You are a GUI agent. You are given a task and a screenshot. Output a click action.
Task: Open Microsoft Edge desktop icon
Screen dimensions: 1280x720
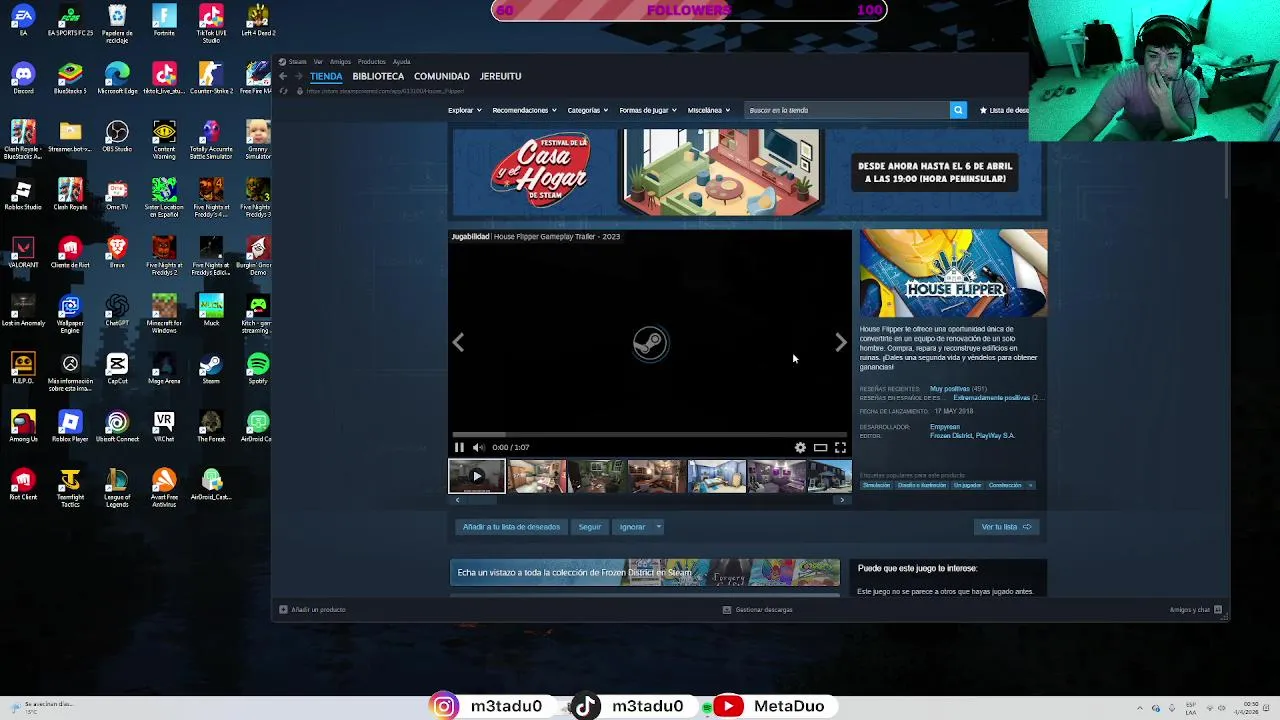click(117, 79)
